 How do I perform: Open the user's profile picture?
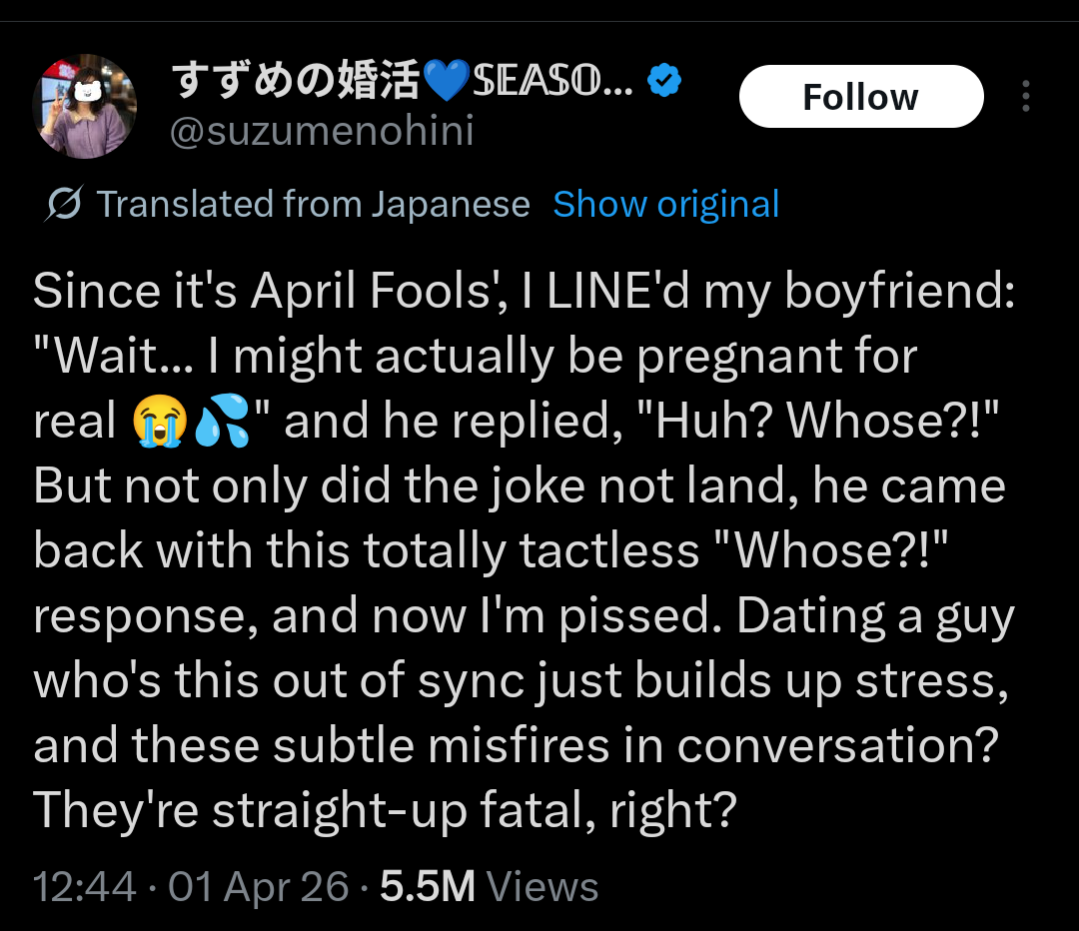(84, 107)
